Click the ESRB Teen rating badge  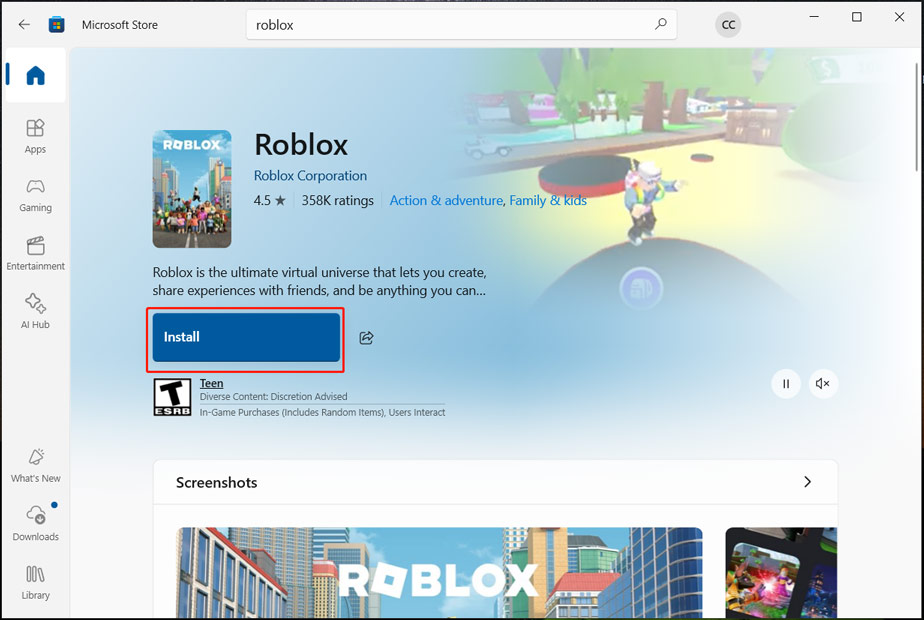coord(172,397)
